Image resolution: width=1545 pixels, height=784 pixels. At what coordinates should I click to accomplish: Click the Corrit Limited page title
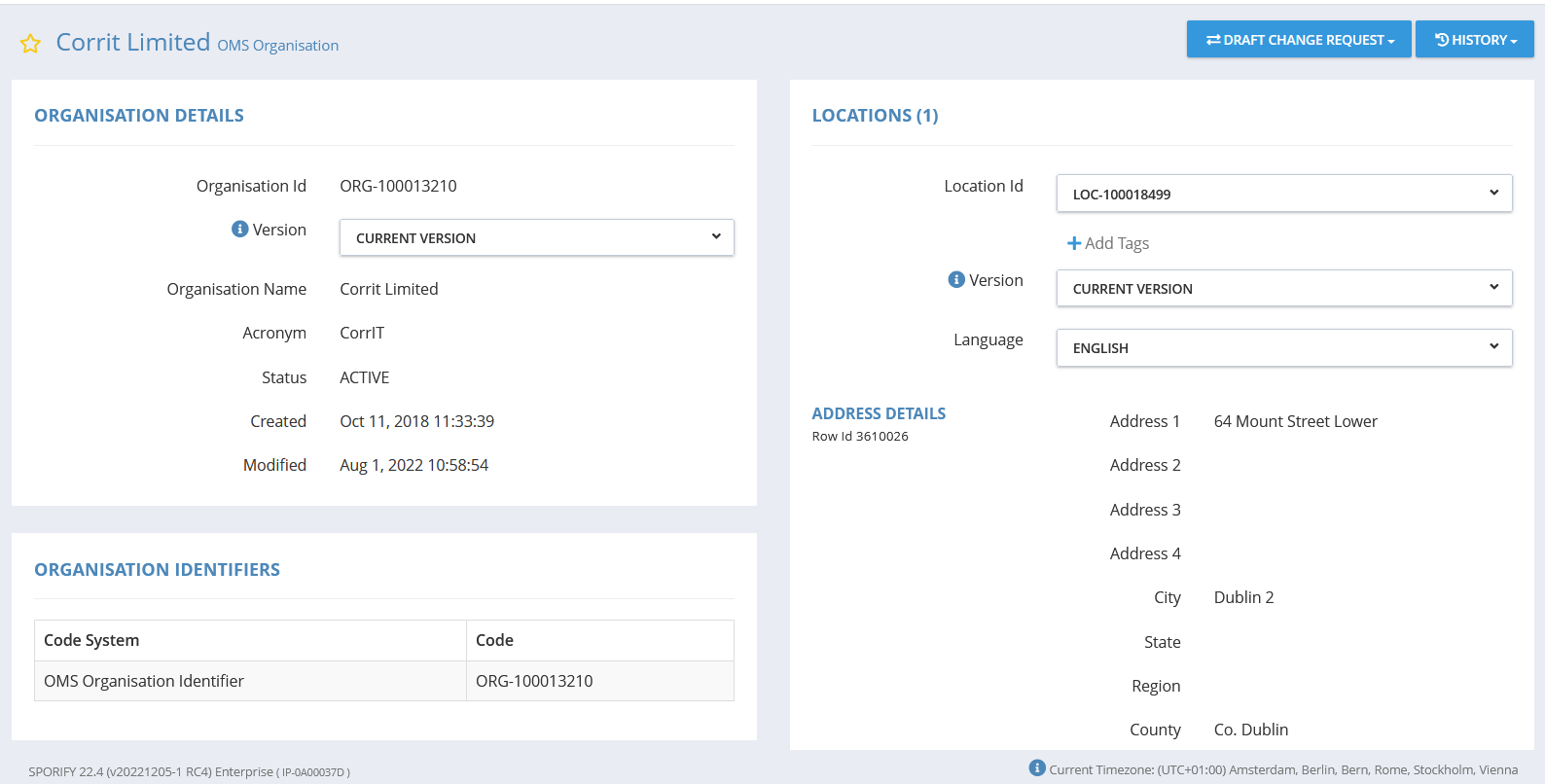tap(133, 42)
